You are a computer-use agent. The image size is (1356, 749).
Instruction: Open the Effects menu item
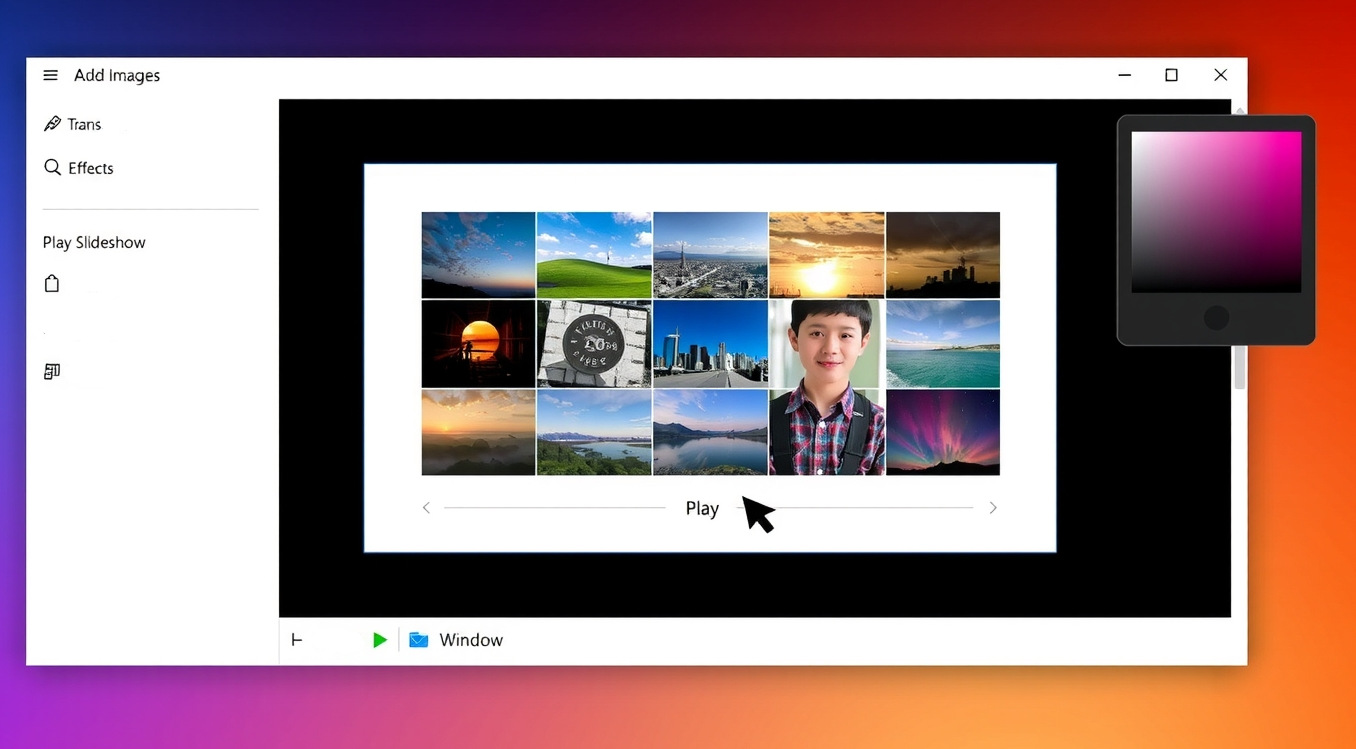(90, 168)
